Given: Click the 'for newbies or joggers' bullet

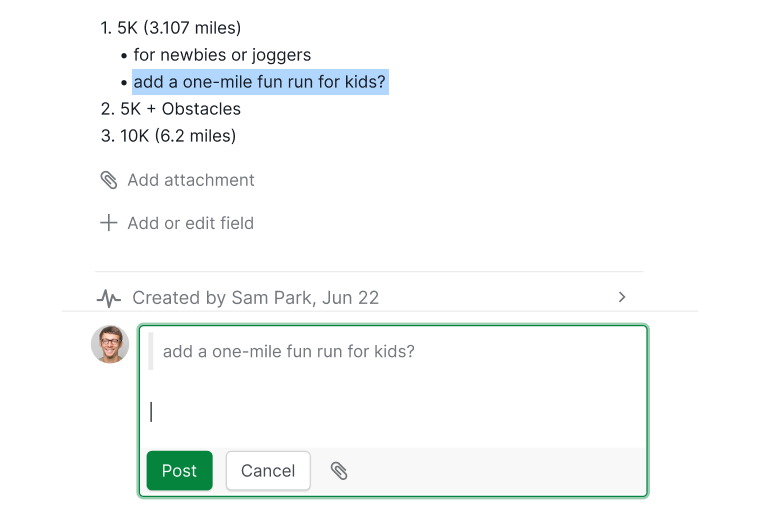Looking at the screenshot, I should (222, 55).
